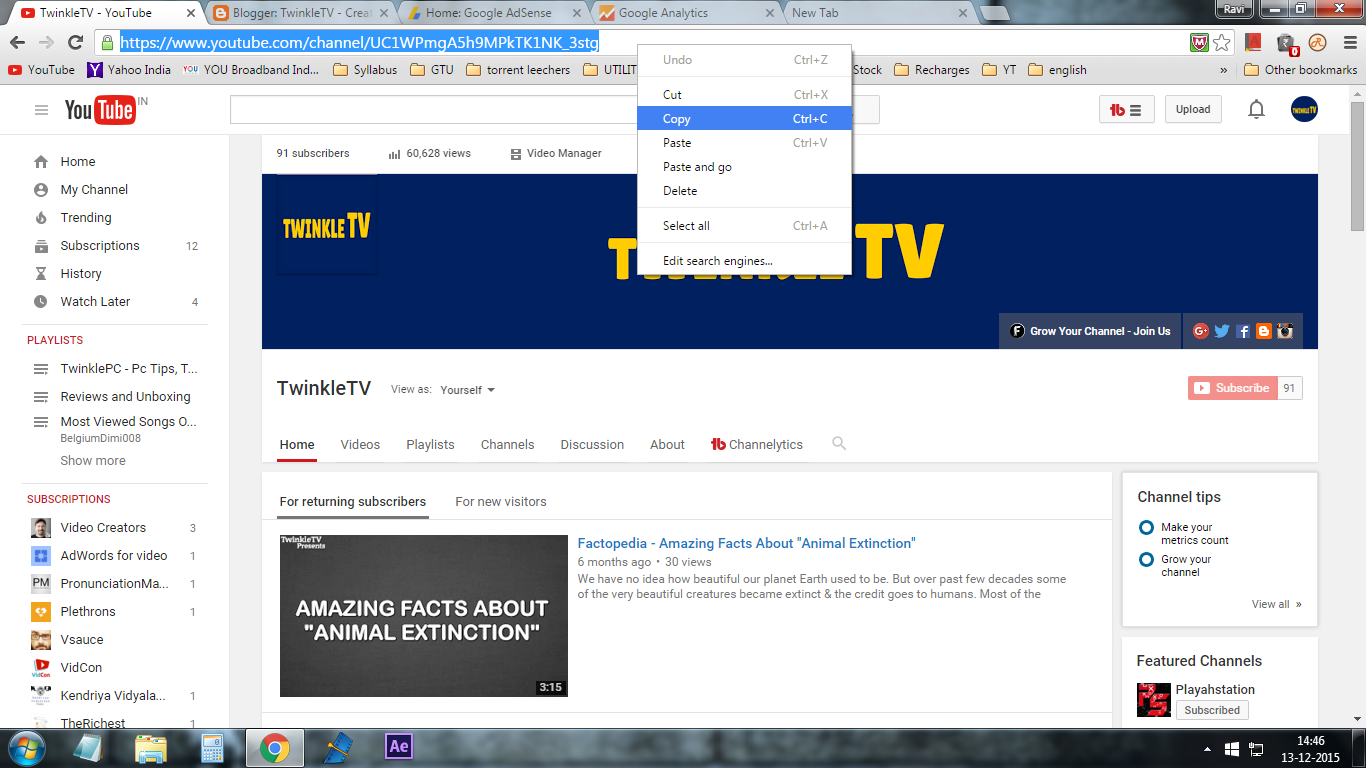
Task: Click "View all" in Channel tips
Action: coord(1277,604)
